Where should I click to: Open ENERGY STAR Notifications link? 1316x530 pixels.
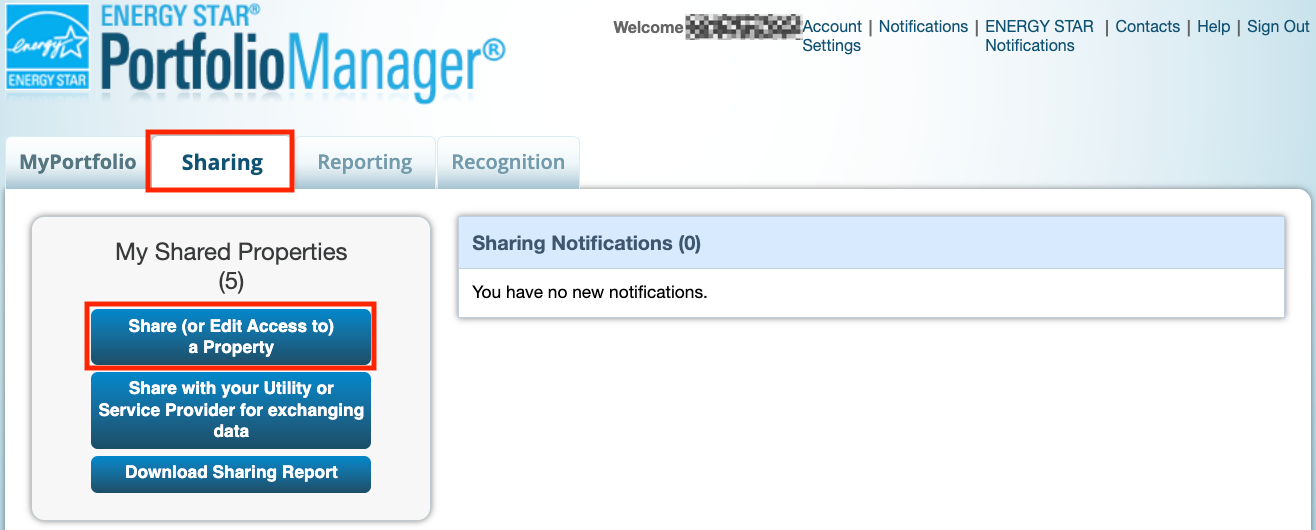click(x=1039, y=36)
